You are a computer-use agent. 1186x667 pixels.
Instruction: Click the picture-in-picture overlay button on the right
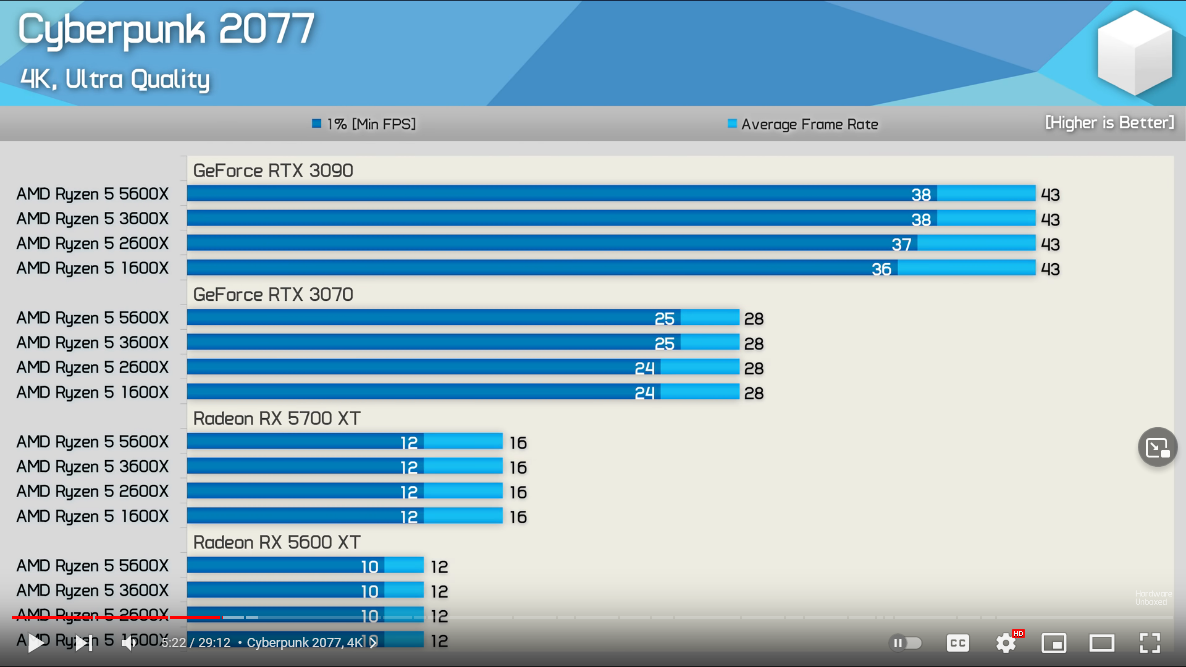tap(1157, 448)
